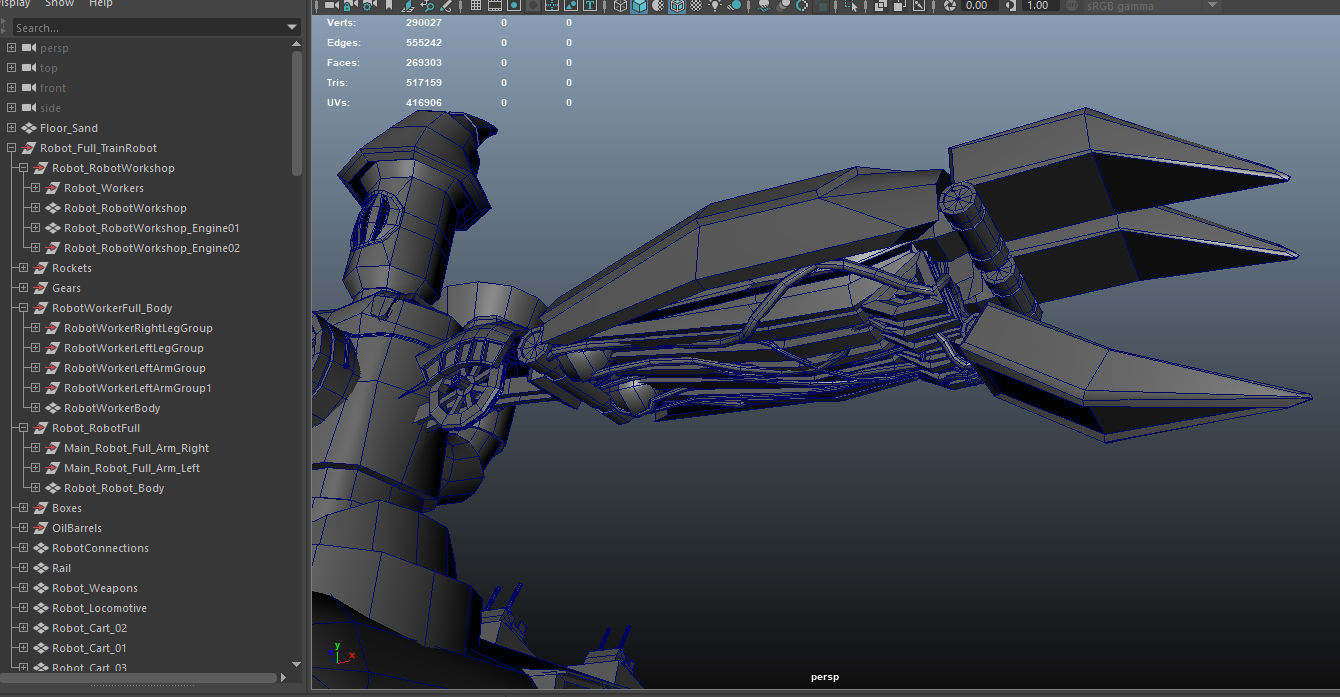Expand the Floor_Sand node

click(11, 128)
